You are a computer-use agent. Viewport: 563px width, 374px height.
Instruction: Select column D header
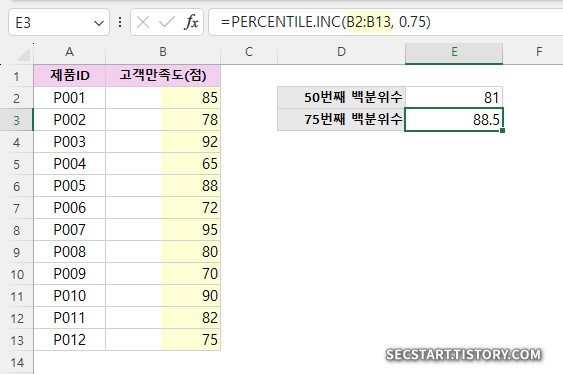click(341, 52)
